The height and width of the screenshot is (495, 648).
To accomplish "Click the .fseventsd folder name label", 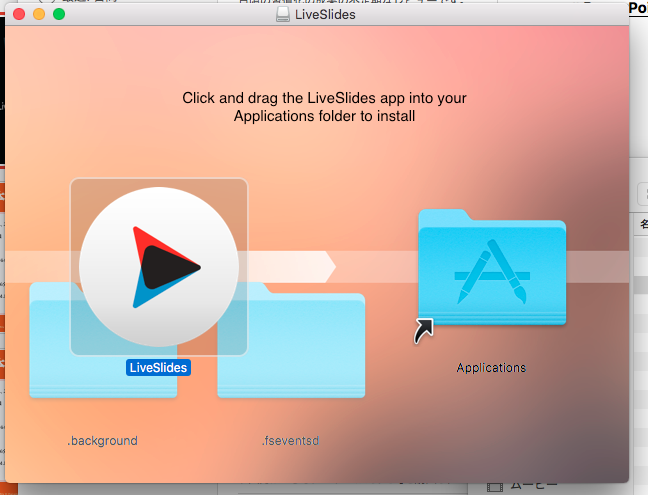I will tap(291, 440).
